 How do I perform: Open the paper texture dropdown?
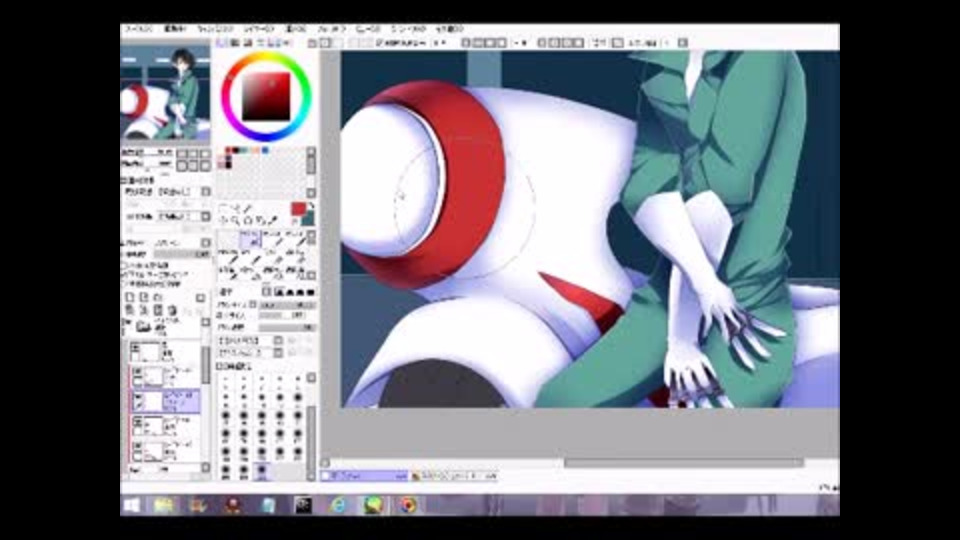click(206, 192)
